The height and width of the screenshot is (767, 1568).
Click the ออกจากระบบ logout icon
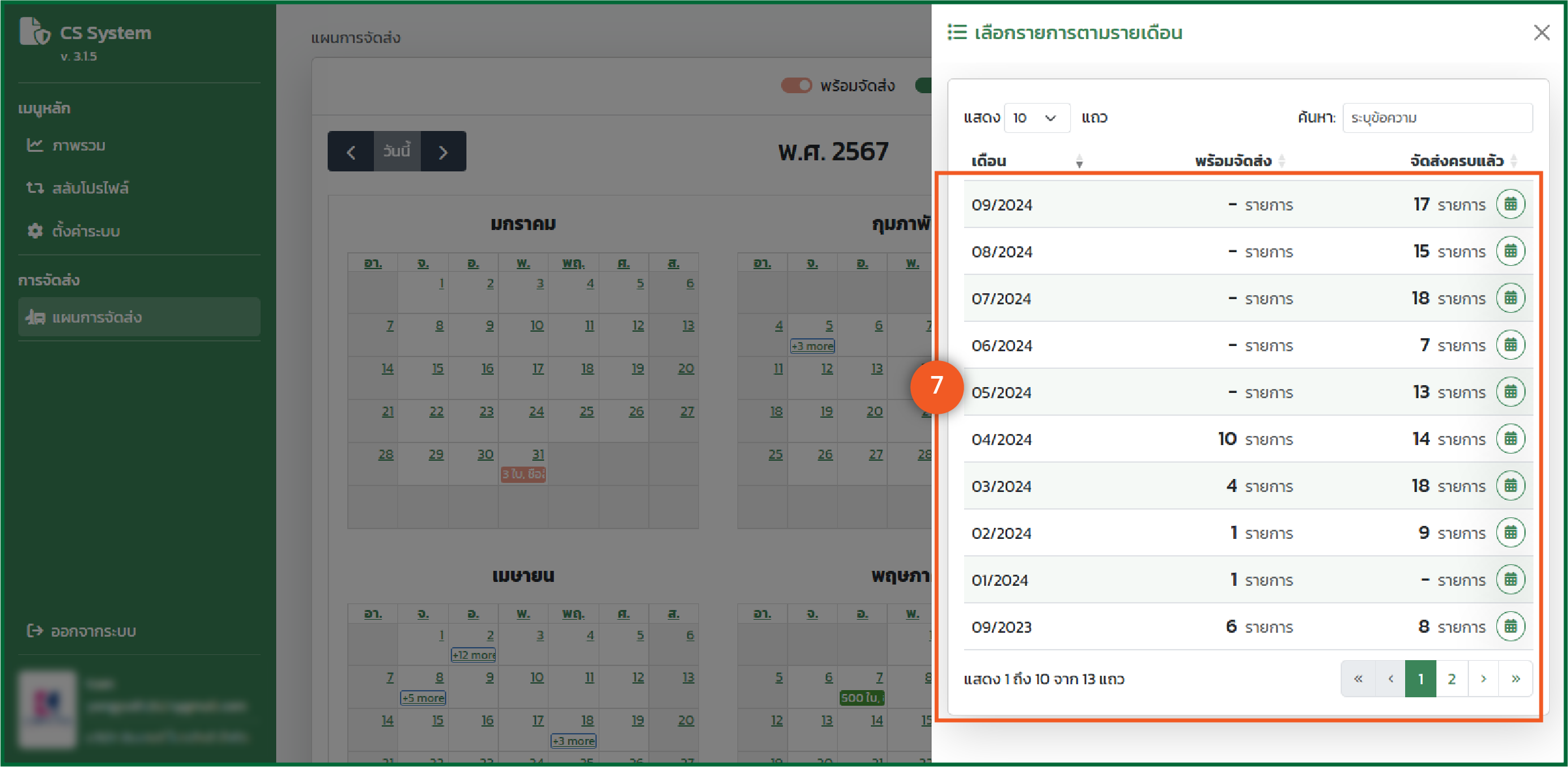point(35,631)
